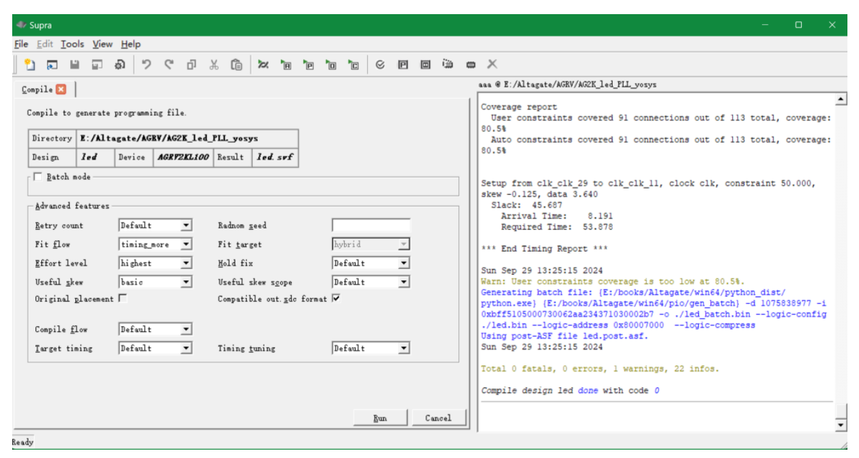Click the disabled Fit target hybrid dropdown

click(371, 244)
